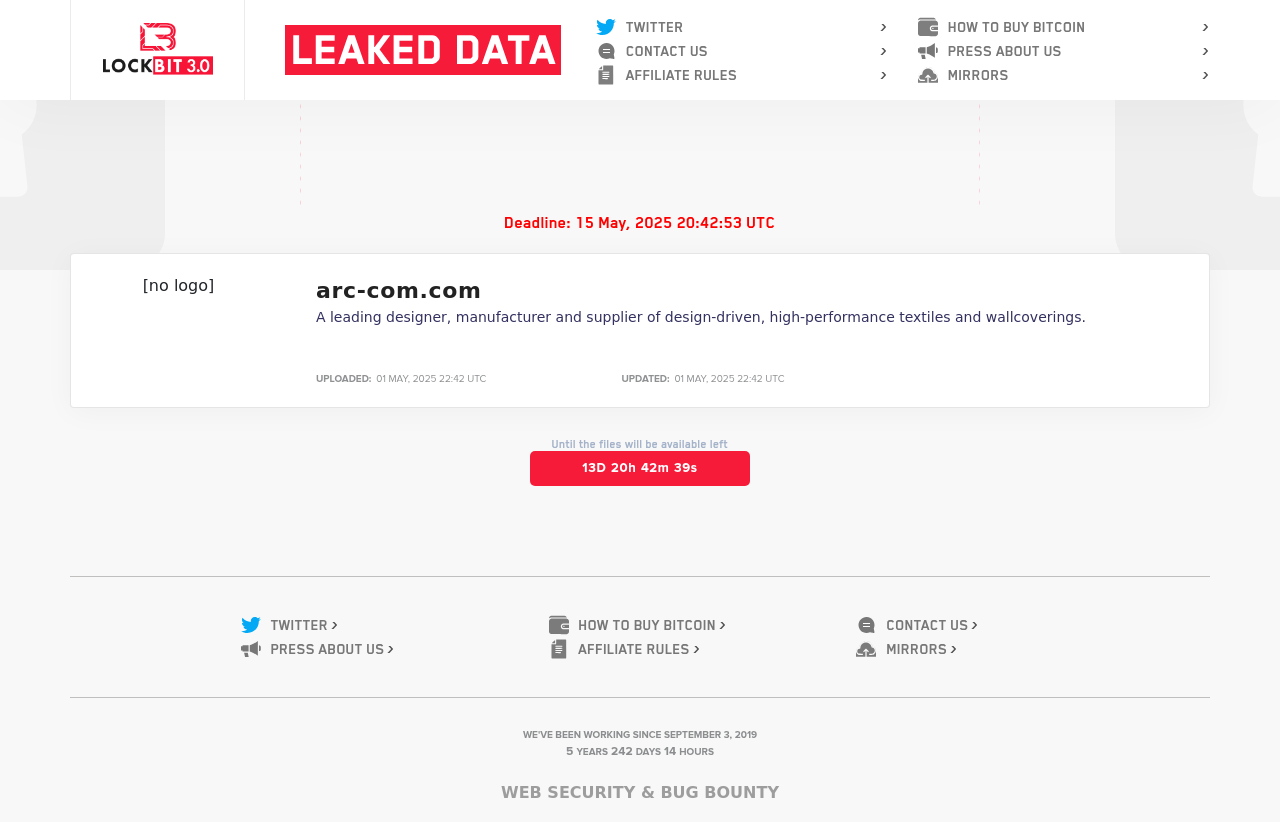Click the LockBit 3.0 logo
Image resolution: width=1280 pixels, height=822 pixels.
[158, 49]
